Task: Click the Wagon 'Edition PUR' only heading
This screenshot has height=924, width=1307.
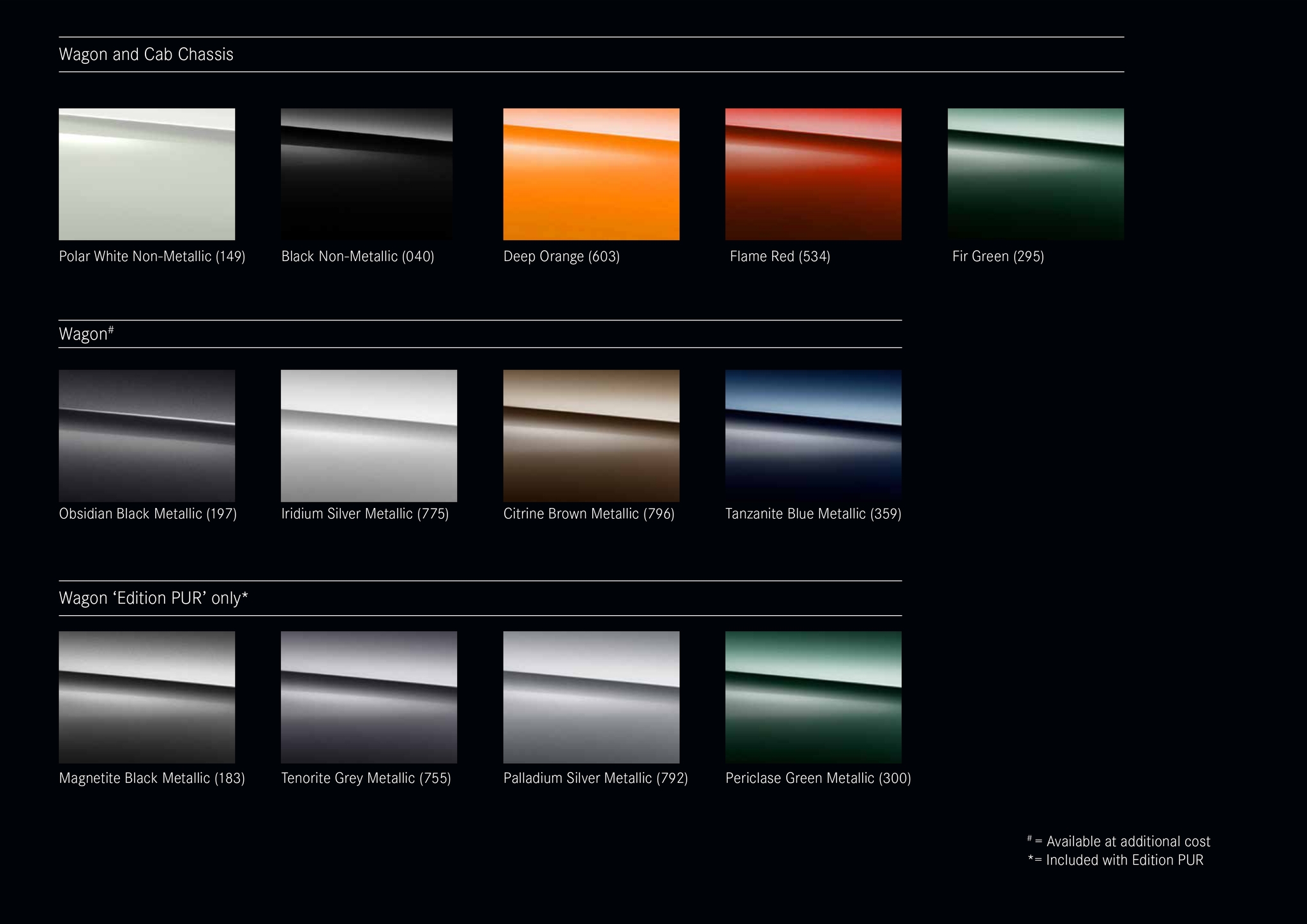Action: point(153,599)
